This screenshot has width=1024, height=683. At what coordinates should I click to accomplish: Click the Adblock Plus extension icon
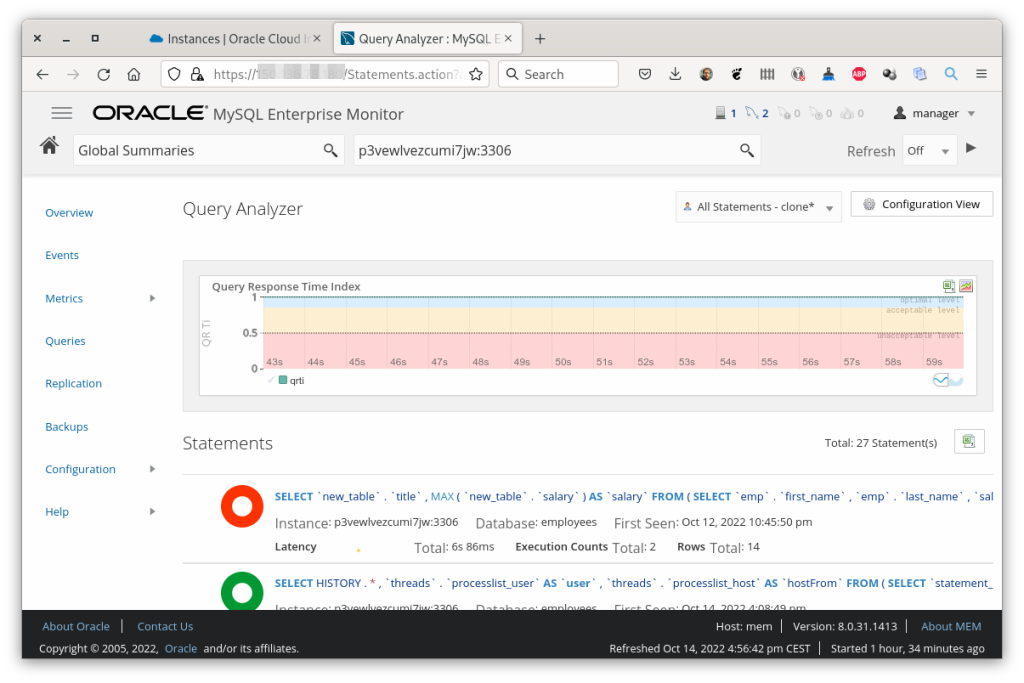click(x=859, y=74)
